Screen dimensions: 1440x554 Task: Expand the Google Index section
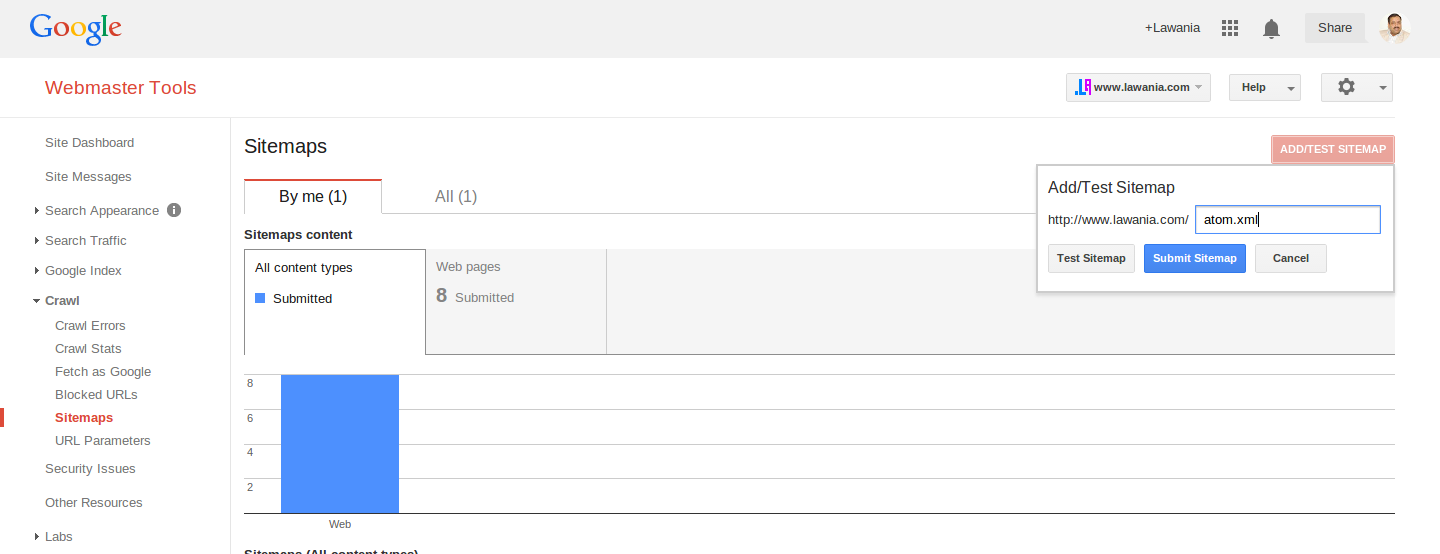pos(78,270)
